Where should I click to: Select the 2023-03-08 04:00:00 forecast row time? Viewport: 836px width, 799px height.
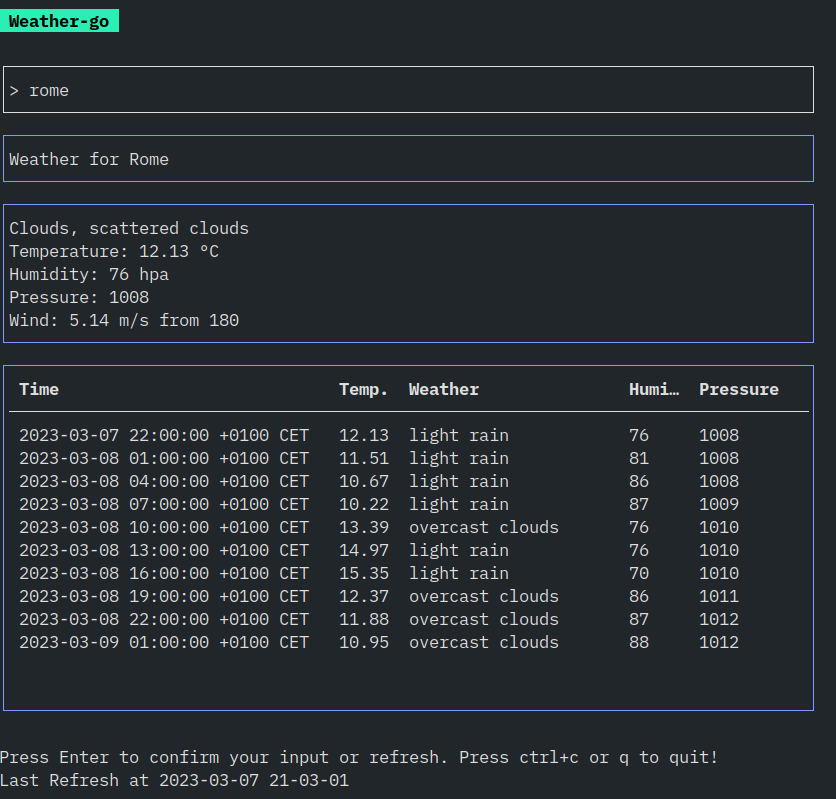164,481
